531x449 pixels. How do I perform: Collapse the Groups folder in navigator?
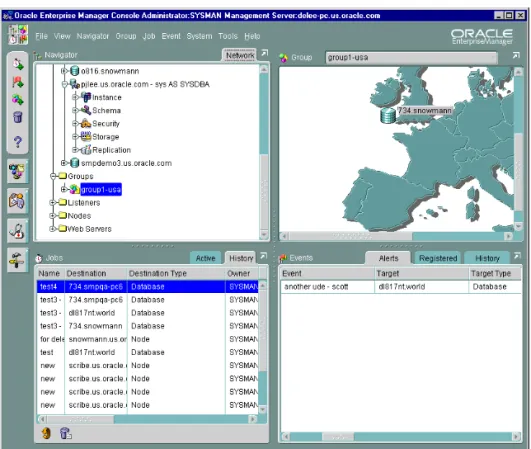pyautogui.click(x=53, y=176)
